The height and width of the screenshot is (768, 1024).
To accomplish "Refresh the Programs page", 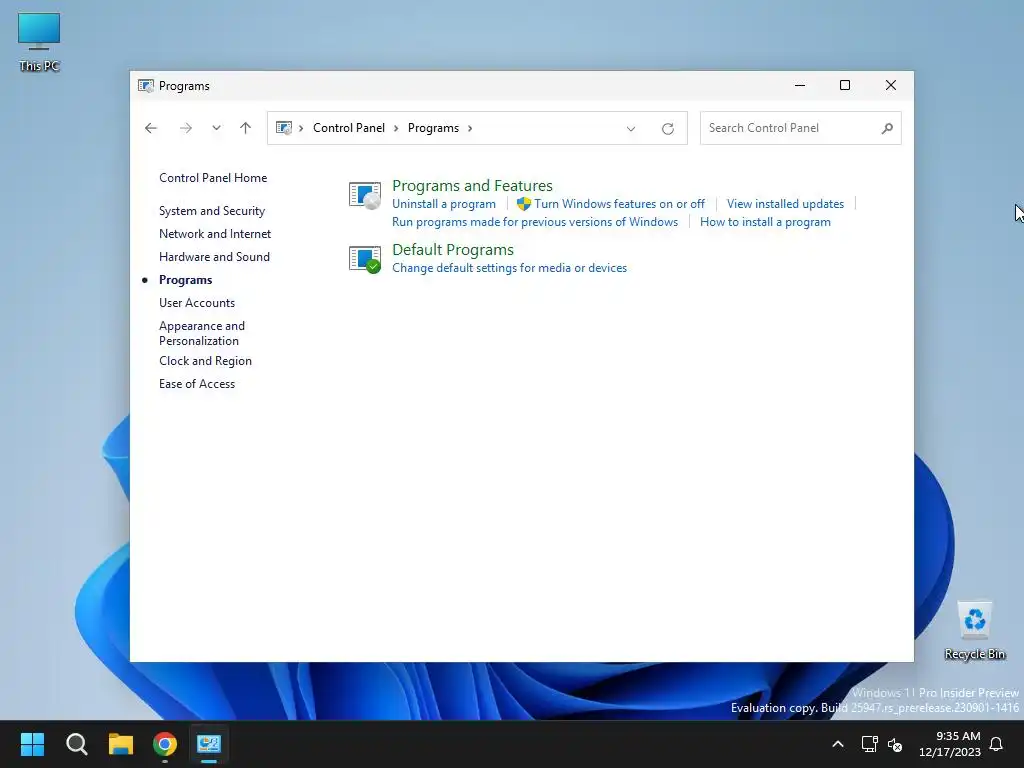I will pos(667,129).
